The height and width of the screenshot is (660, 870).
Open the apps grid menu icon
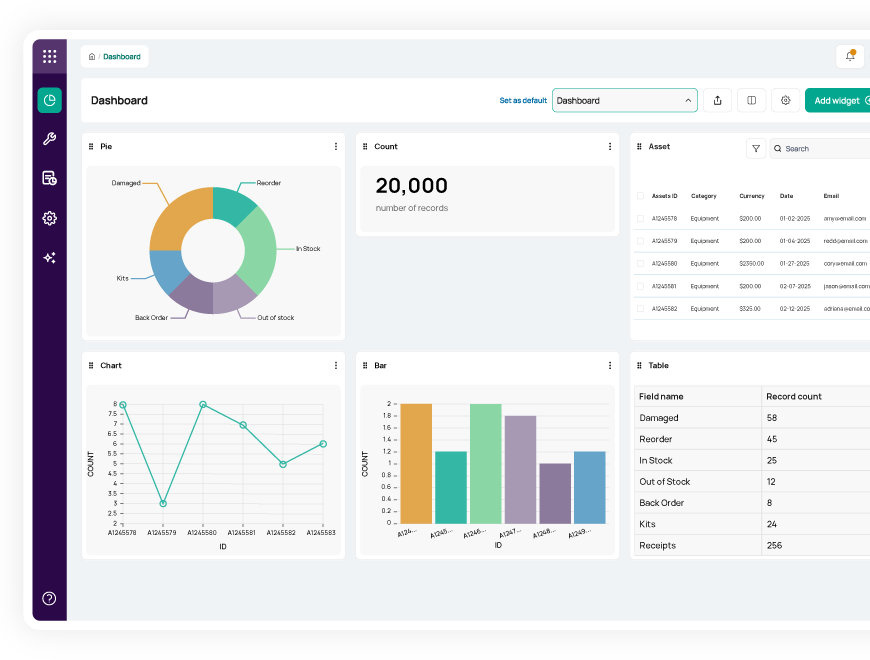point(49,56)
